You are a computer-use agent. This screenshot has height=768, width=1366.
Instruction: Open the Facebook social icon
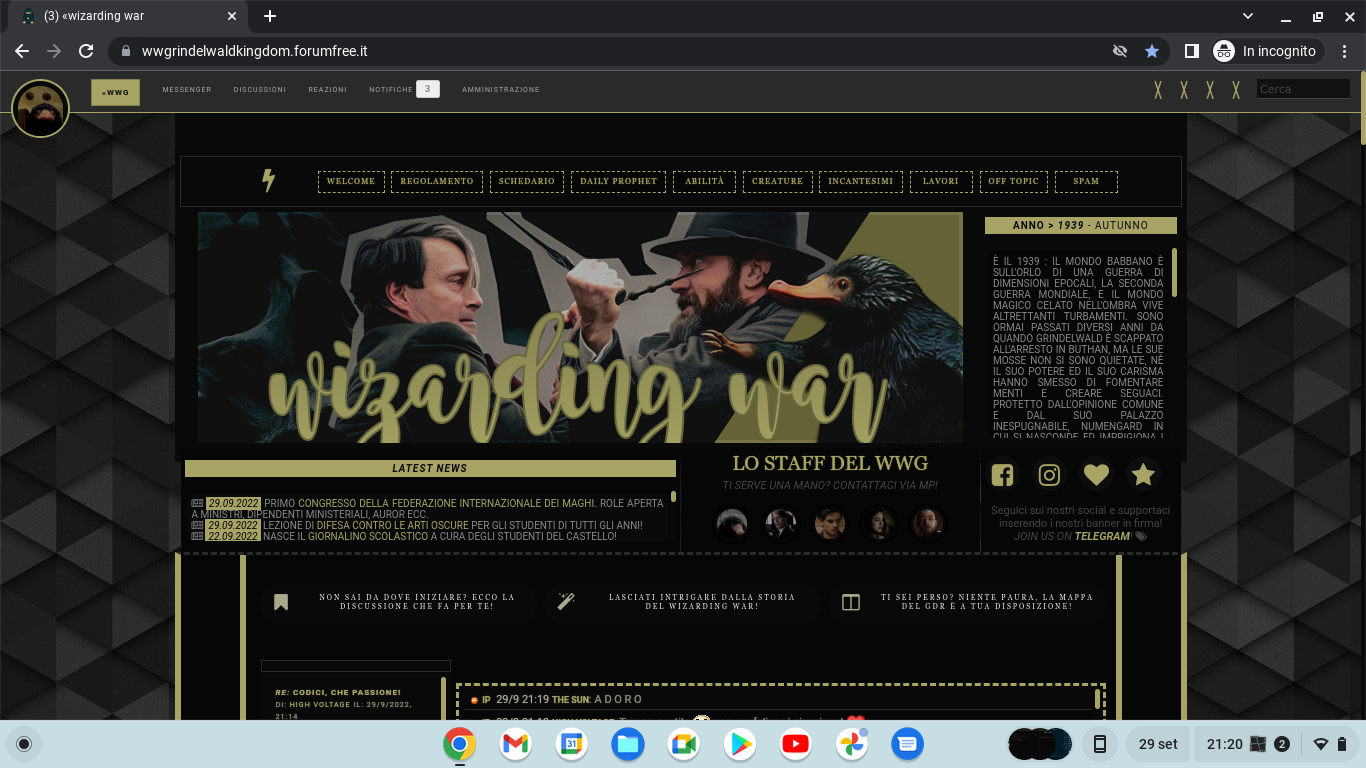pyautogui.click(x=1002, y=475)
